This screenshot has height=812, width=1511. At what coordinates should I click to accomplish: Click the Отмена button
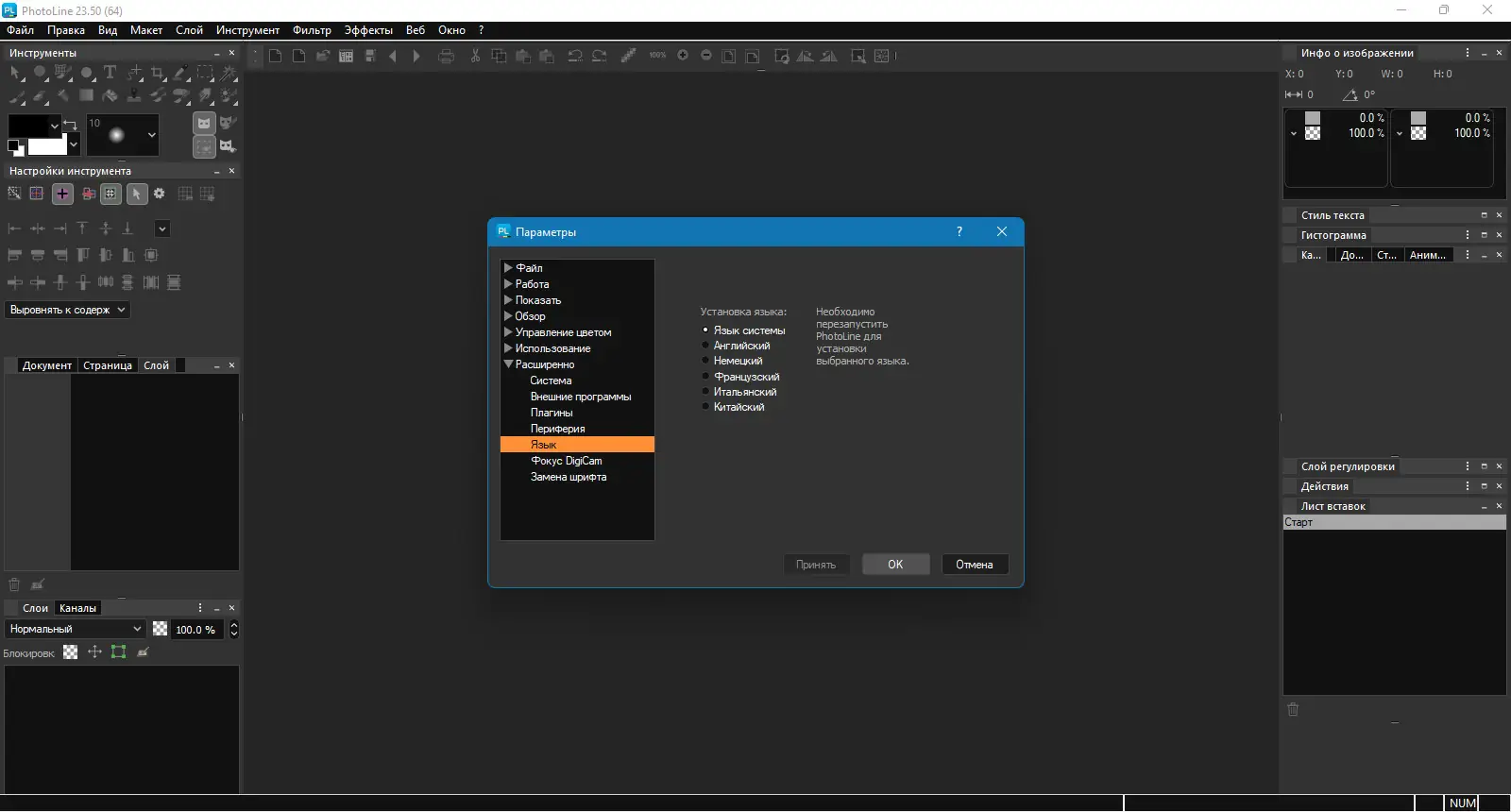pyautogui.click(x=975, y=565)
